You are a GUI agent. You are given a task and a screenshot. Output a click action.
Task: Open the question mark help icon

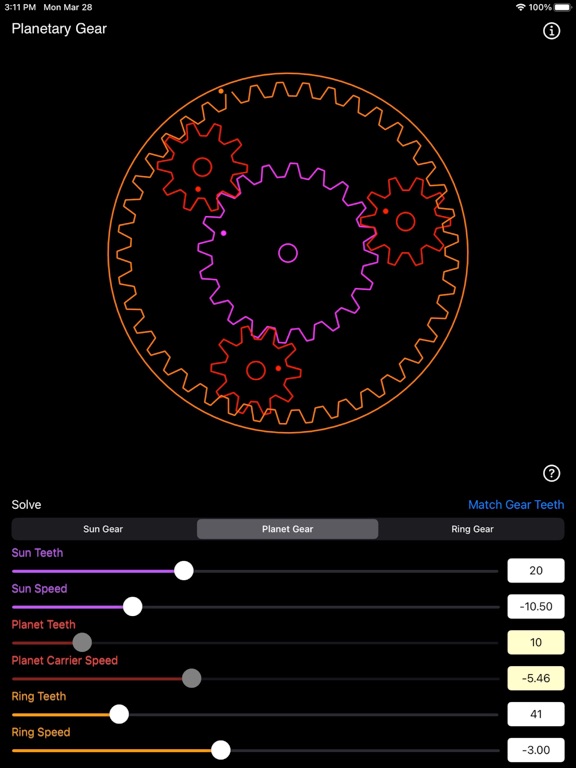point(552,473)
